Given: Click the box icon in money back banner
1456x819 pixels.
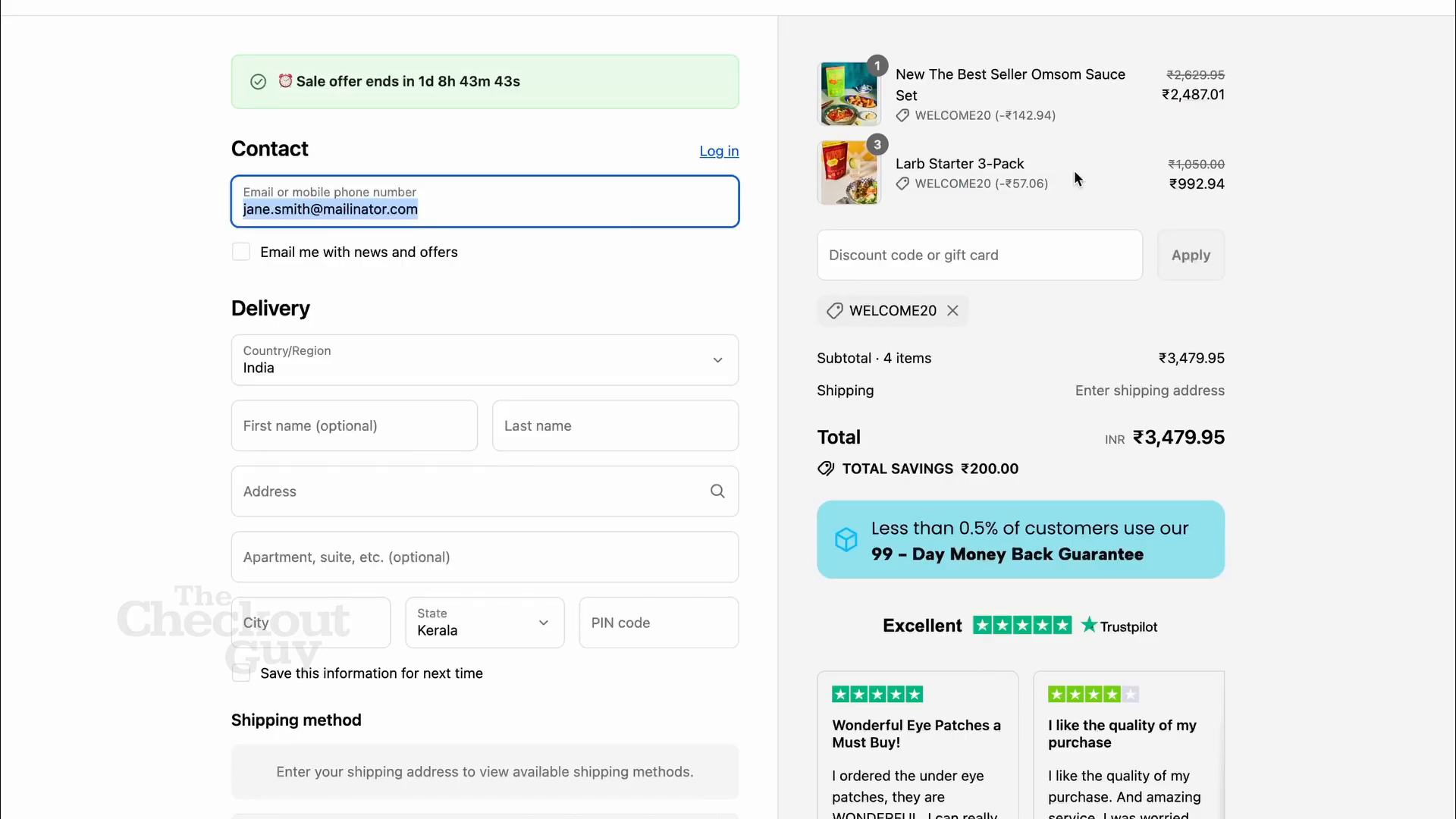Looking at the screenshot, I should pyautogui.click(x=846, y=540).
